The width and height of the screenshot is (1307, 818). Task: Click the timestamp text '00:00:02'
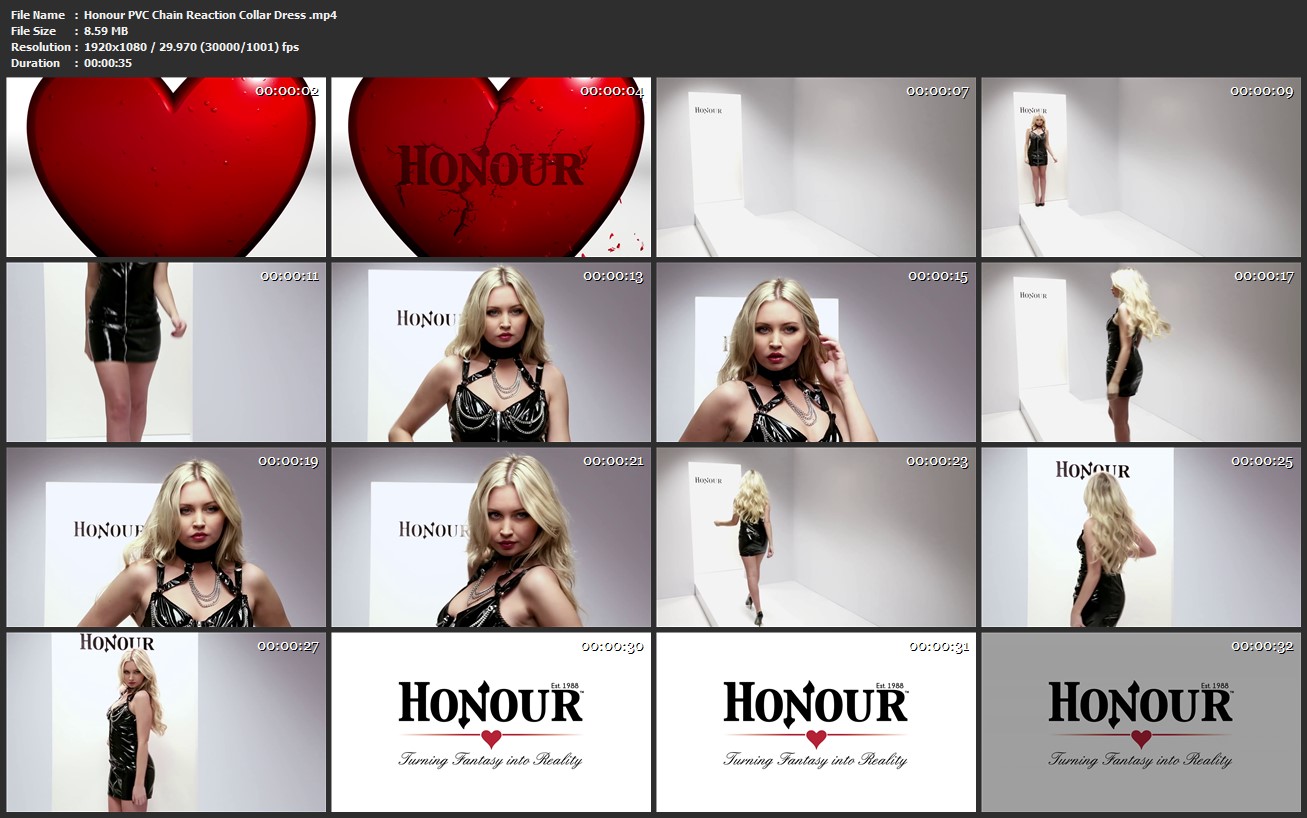click(x=287, y=91)
